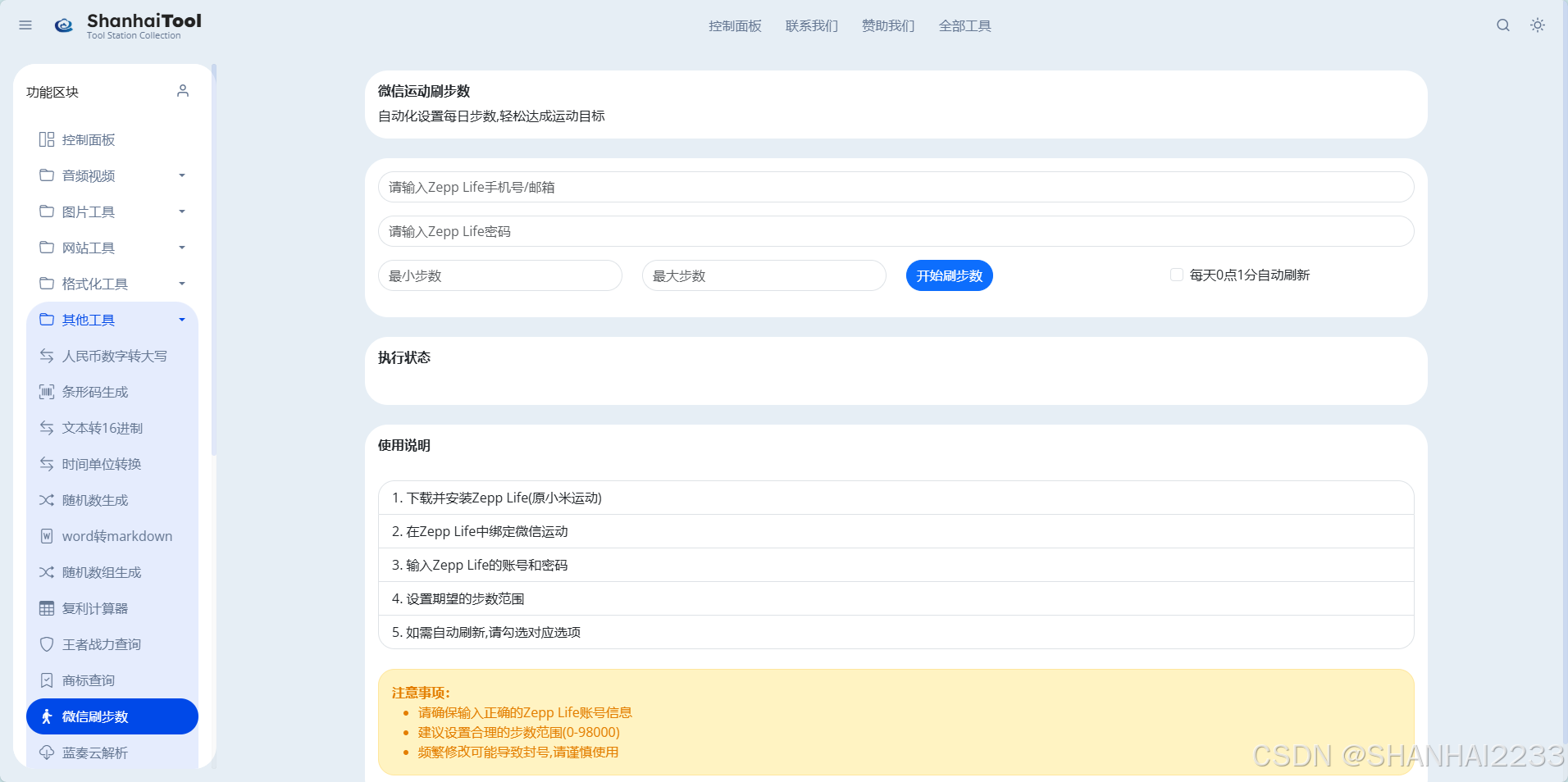Click the 王者战力查询 shield icon

pyautogui.click(x=47, y=644)
